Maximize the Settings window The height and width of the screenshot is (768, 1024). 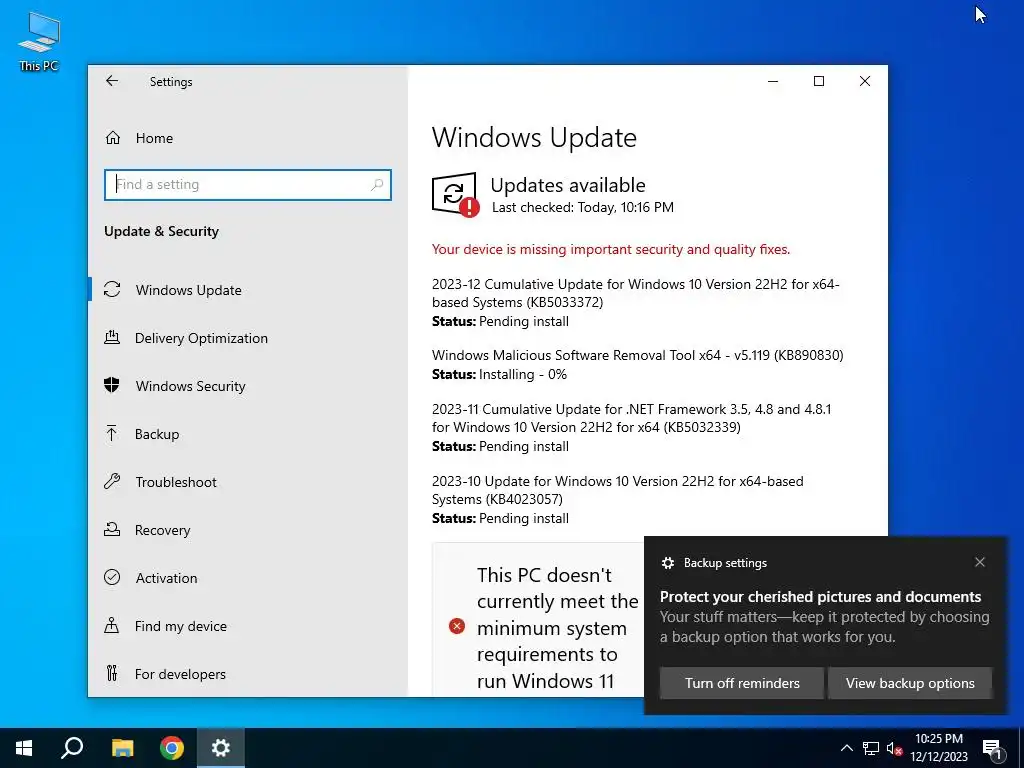point(819,81)
